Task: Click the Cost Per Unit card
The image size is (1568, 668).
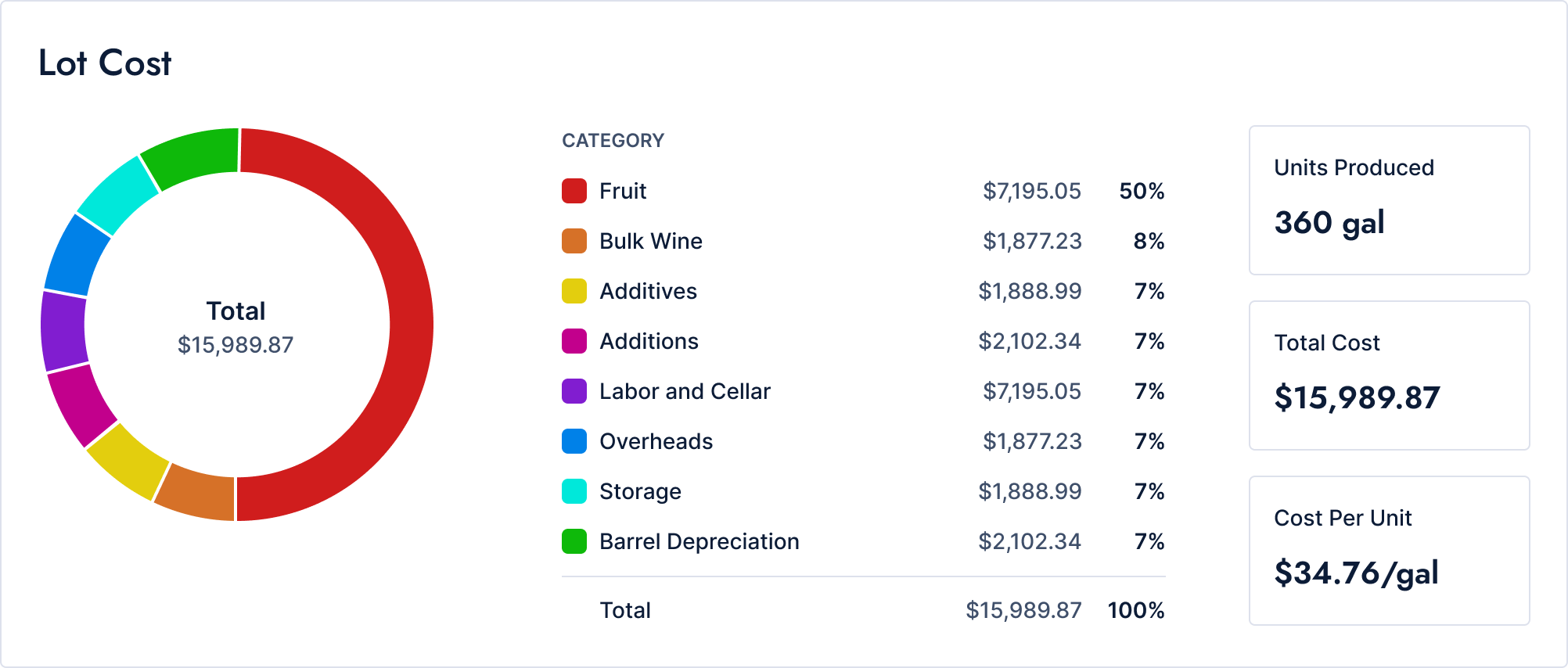Action: pos(1389,551)
